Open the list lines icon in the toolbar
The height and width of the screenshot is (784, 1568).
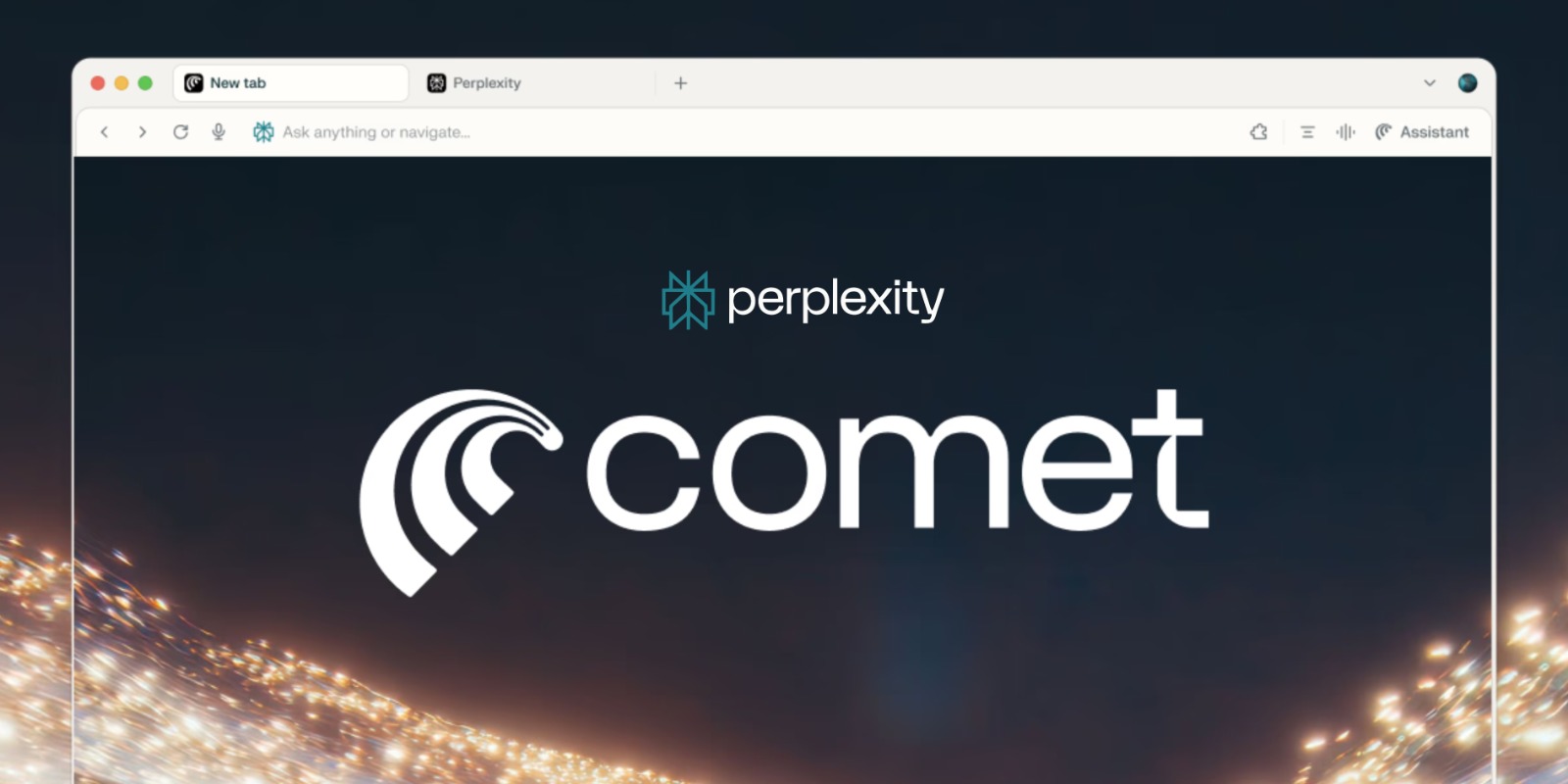pos(1307,131)
